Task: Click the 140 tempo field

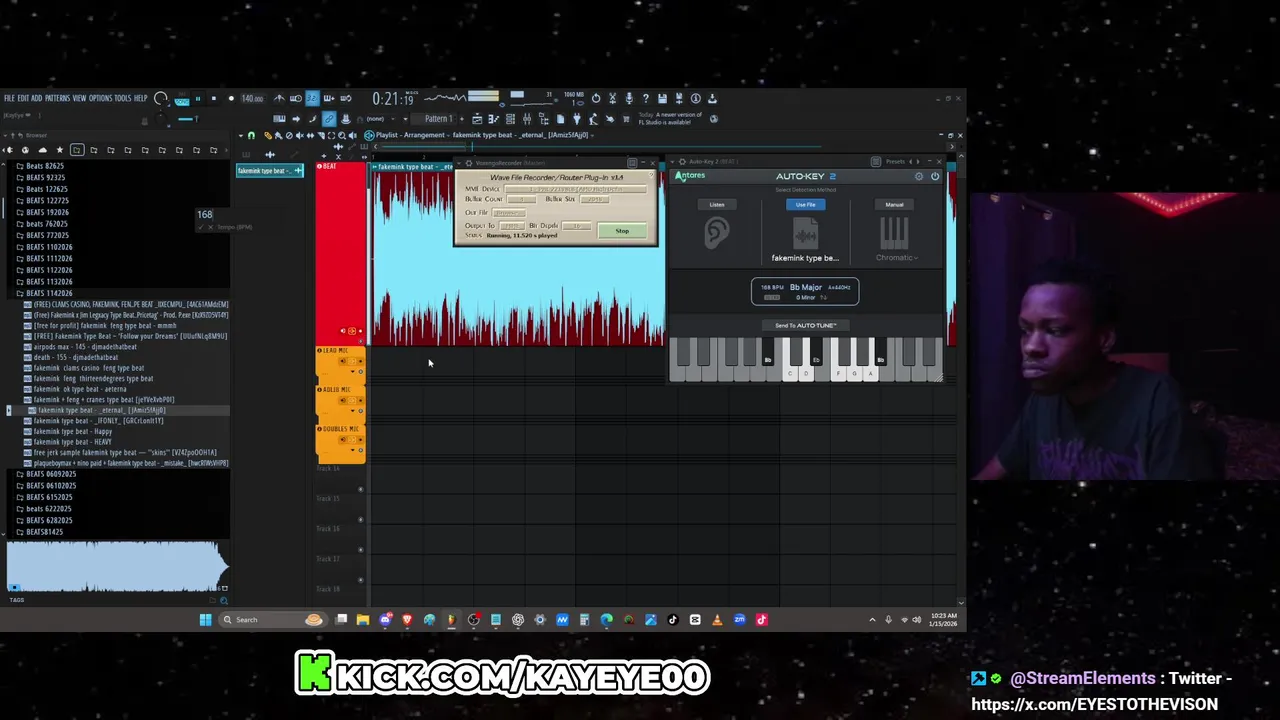Action: click(252, 98)
